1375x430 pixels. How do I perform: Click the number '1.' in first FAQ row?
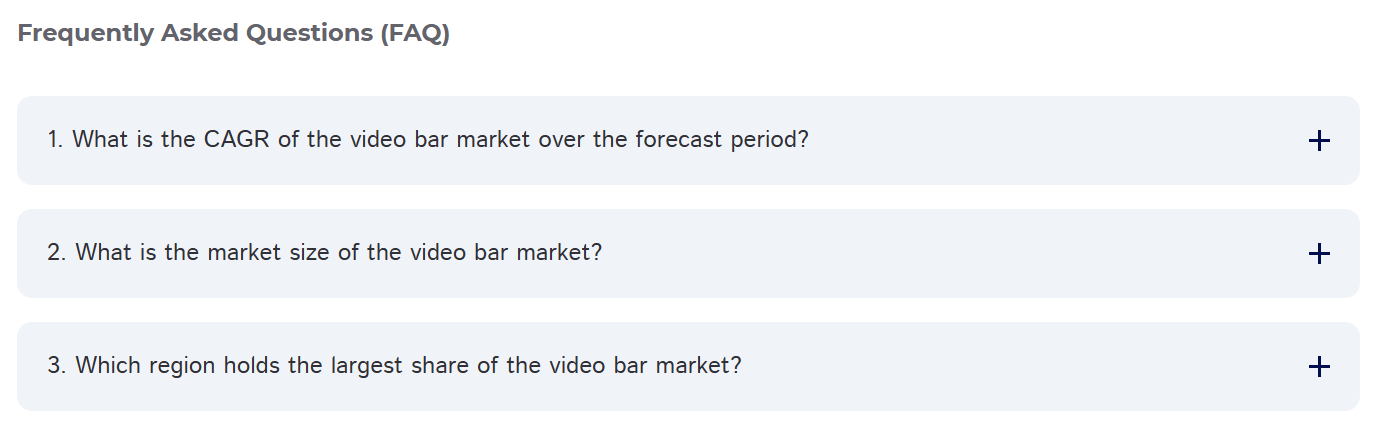[x=56, y=140]
